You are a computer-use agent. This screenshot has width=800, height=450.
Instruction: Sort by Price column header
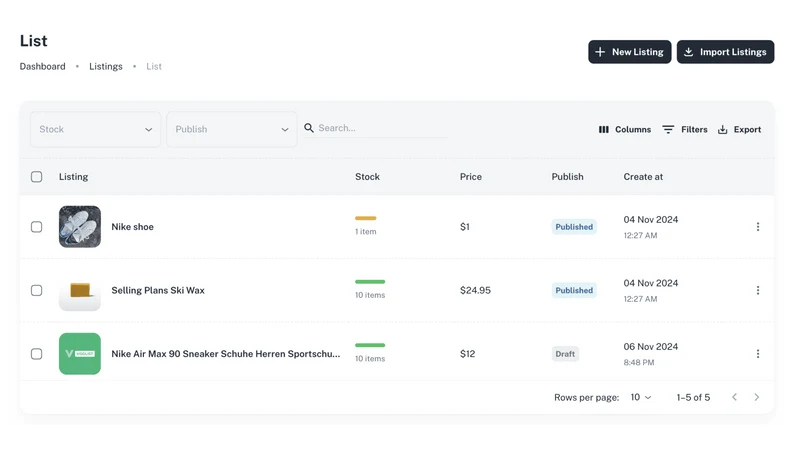coord(470,177)
